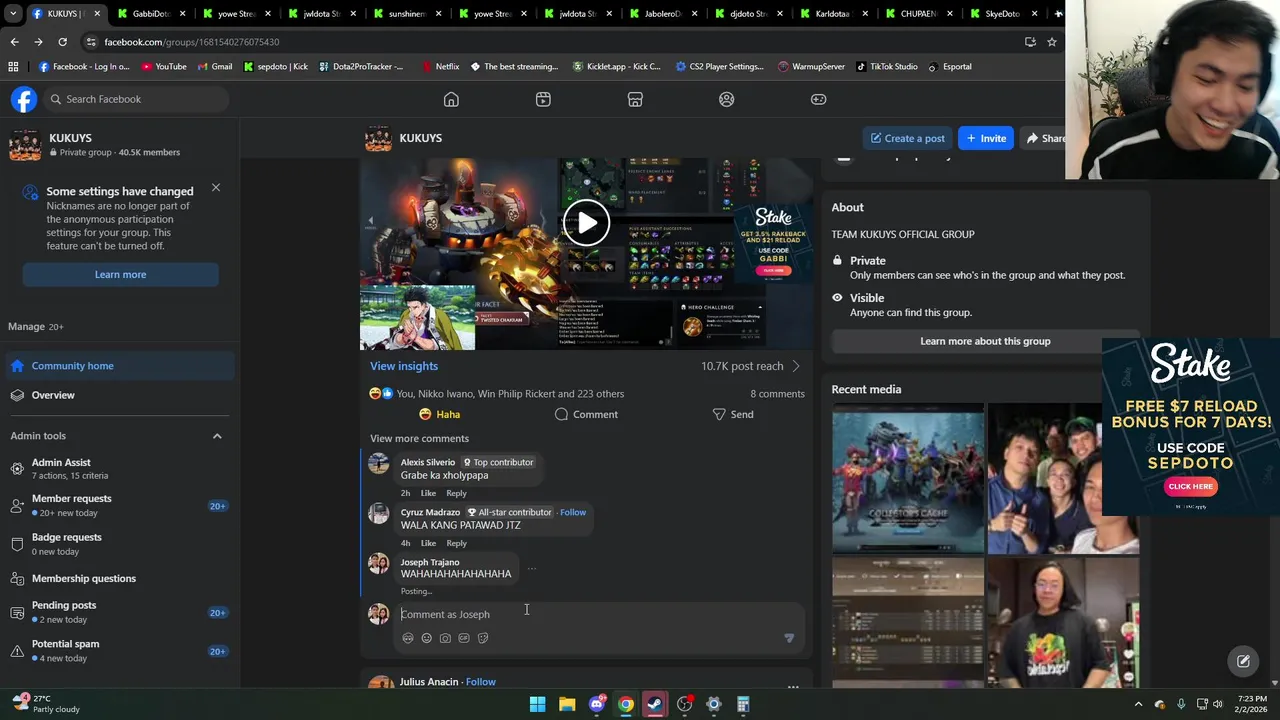Screen dimensions: 1280x720
Task: Click the Invite button
Action: [x=985, y=138]
